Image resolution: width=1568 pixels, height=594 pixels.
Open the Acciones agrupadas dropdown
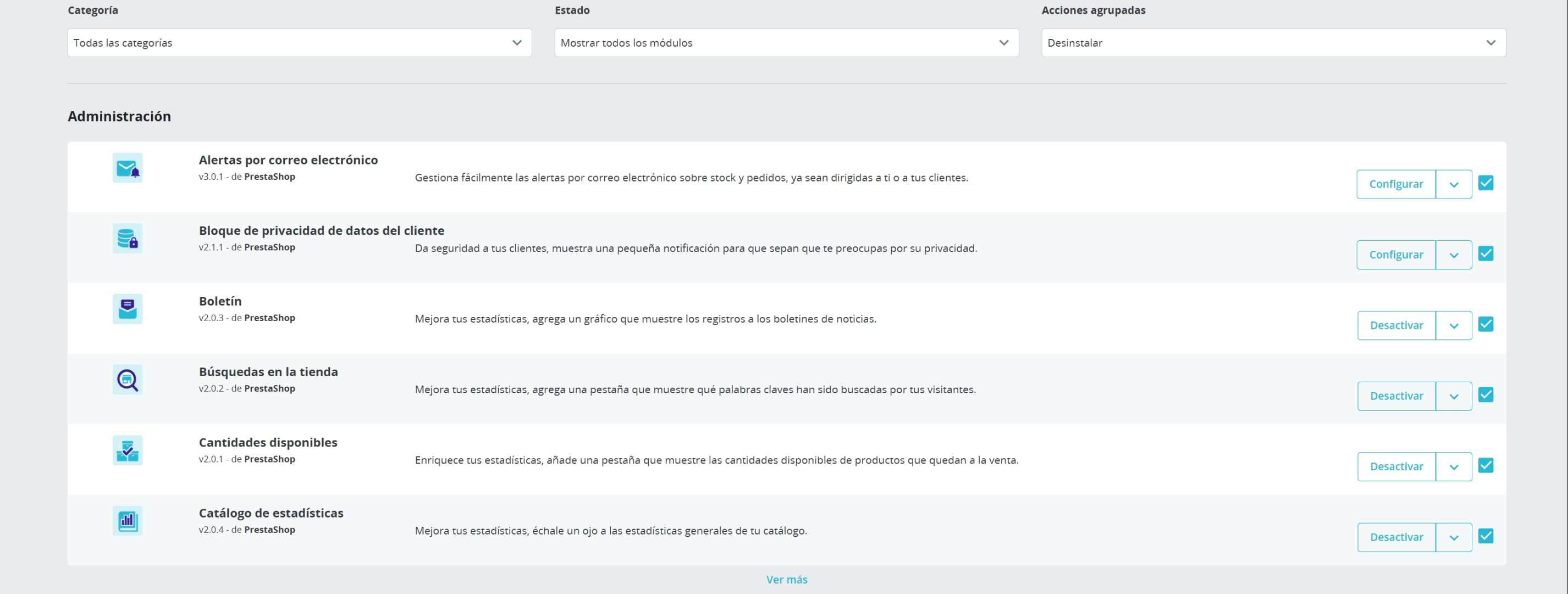(x=1273, y=43)
